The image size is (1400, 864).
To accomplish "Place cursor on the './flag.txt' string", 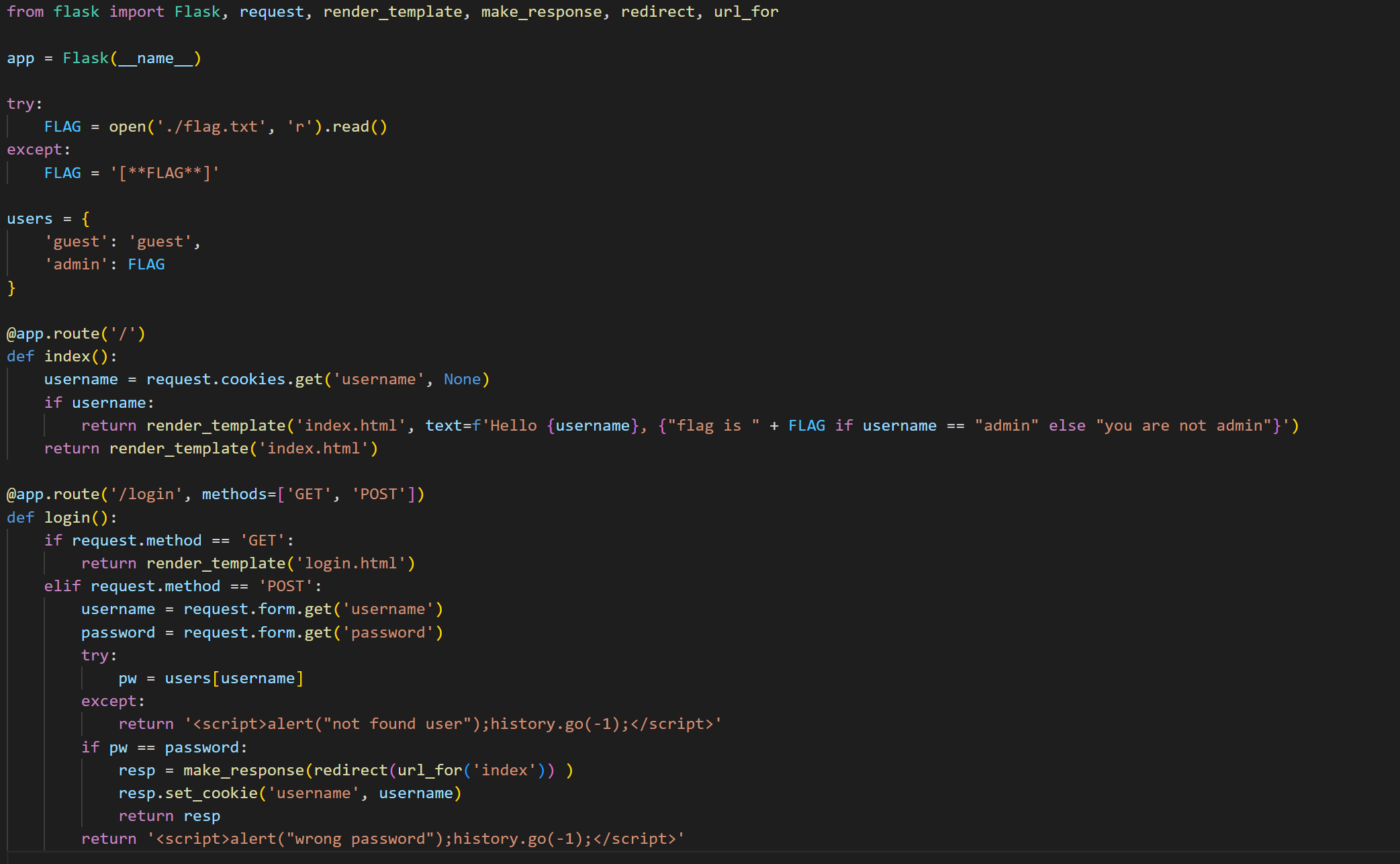I will (211, 127).
